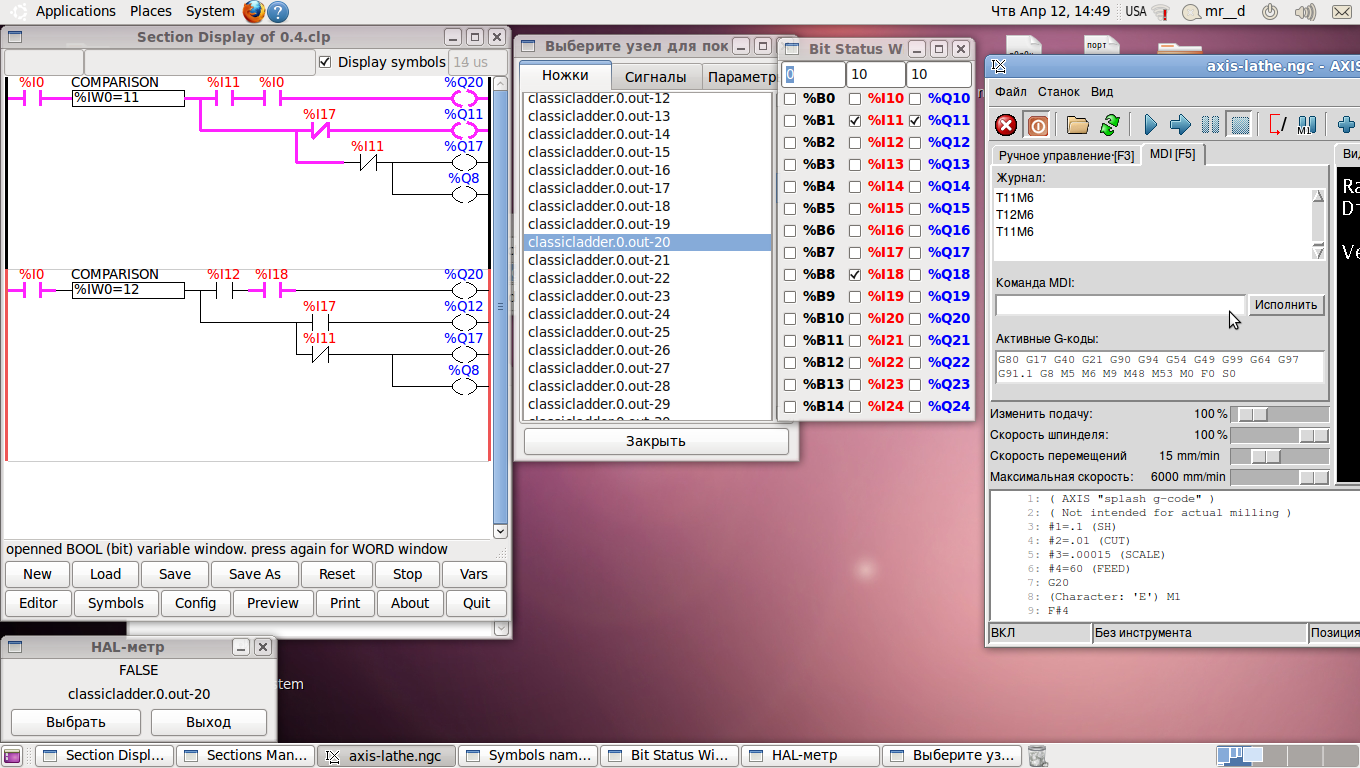Screen dimensions: 1360x768
Task: Run the program with blue play icon
Action: (x=1150, y=125)
